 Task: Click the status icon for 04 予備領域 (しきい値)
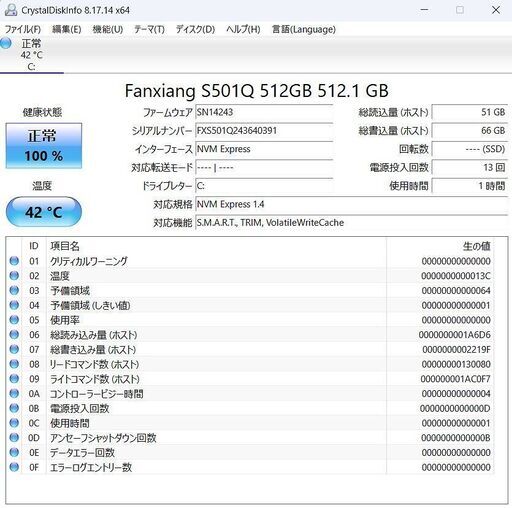(14, 305)
